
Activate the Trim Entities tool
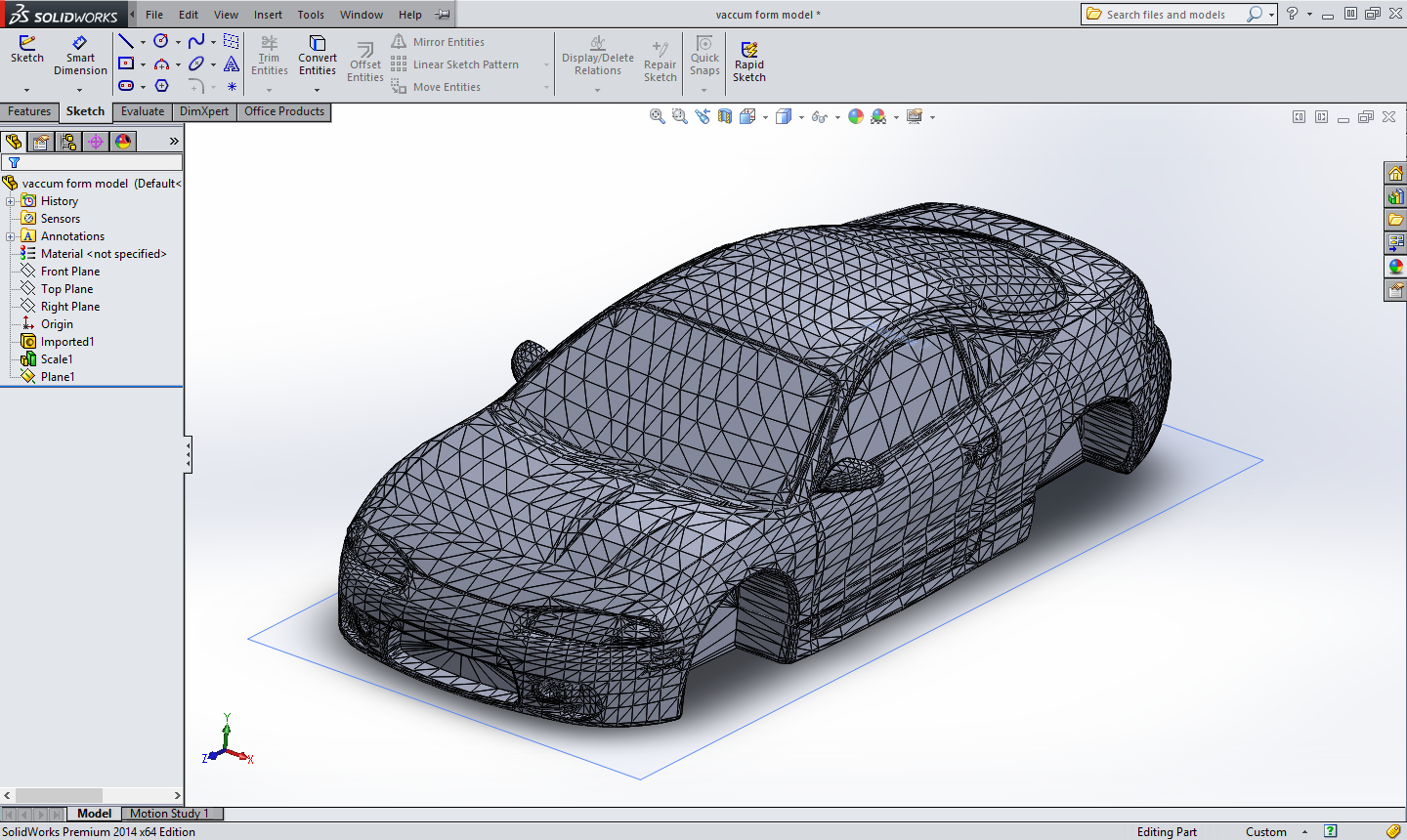point(269,57)
